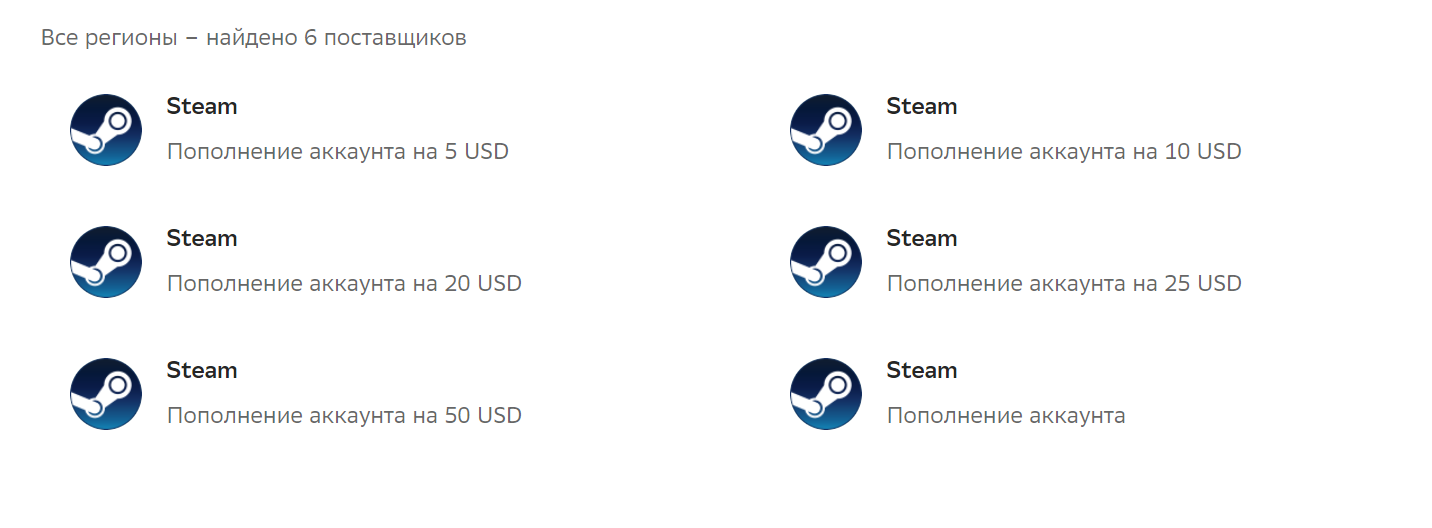
Task: Select 'Пополнение аккаунта на 20 USD'
Action: 344,284
